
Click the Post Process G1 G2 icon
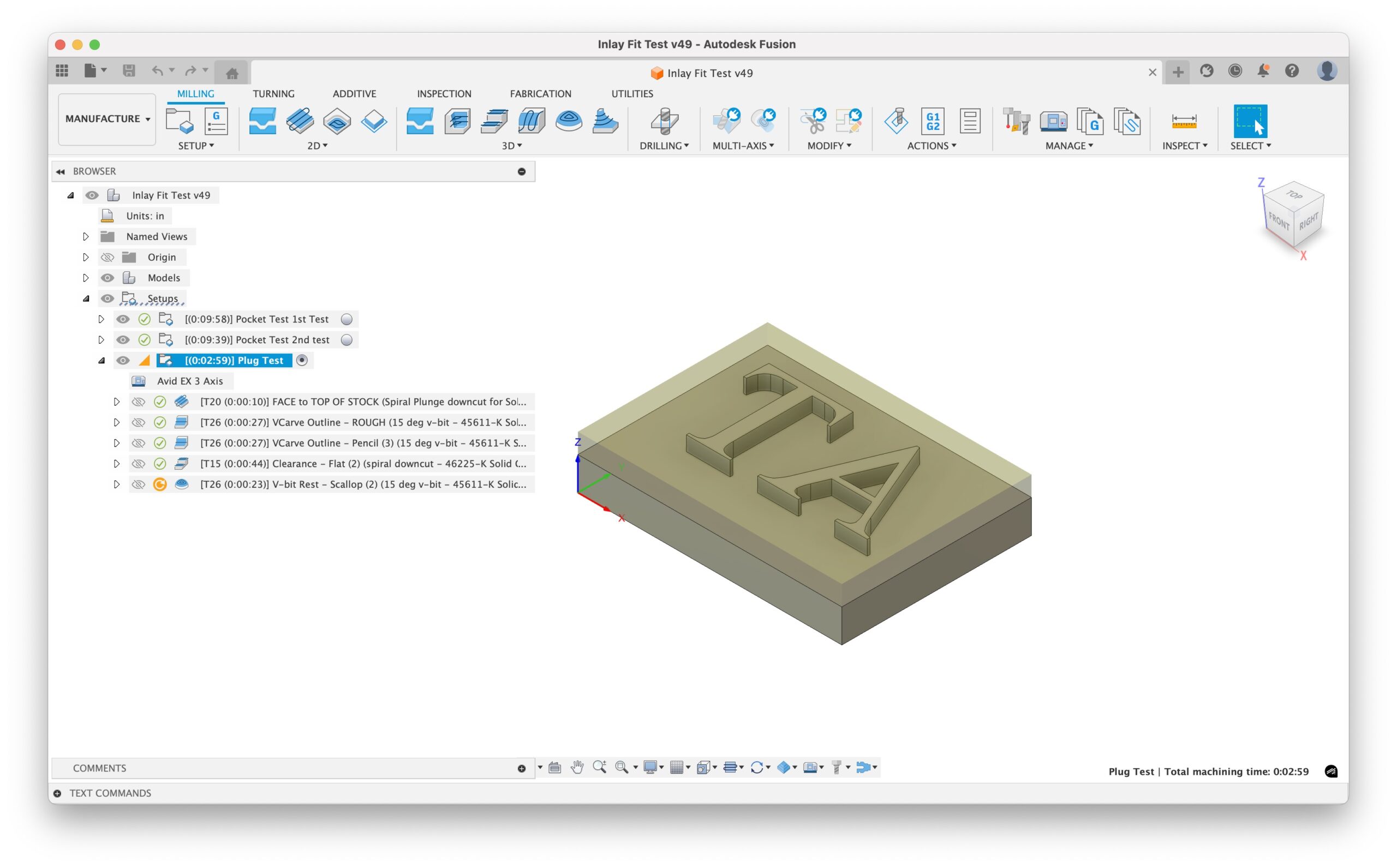[x=933, y=121]
